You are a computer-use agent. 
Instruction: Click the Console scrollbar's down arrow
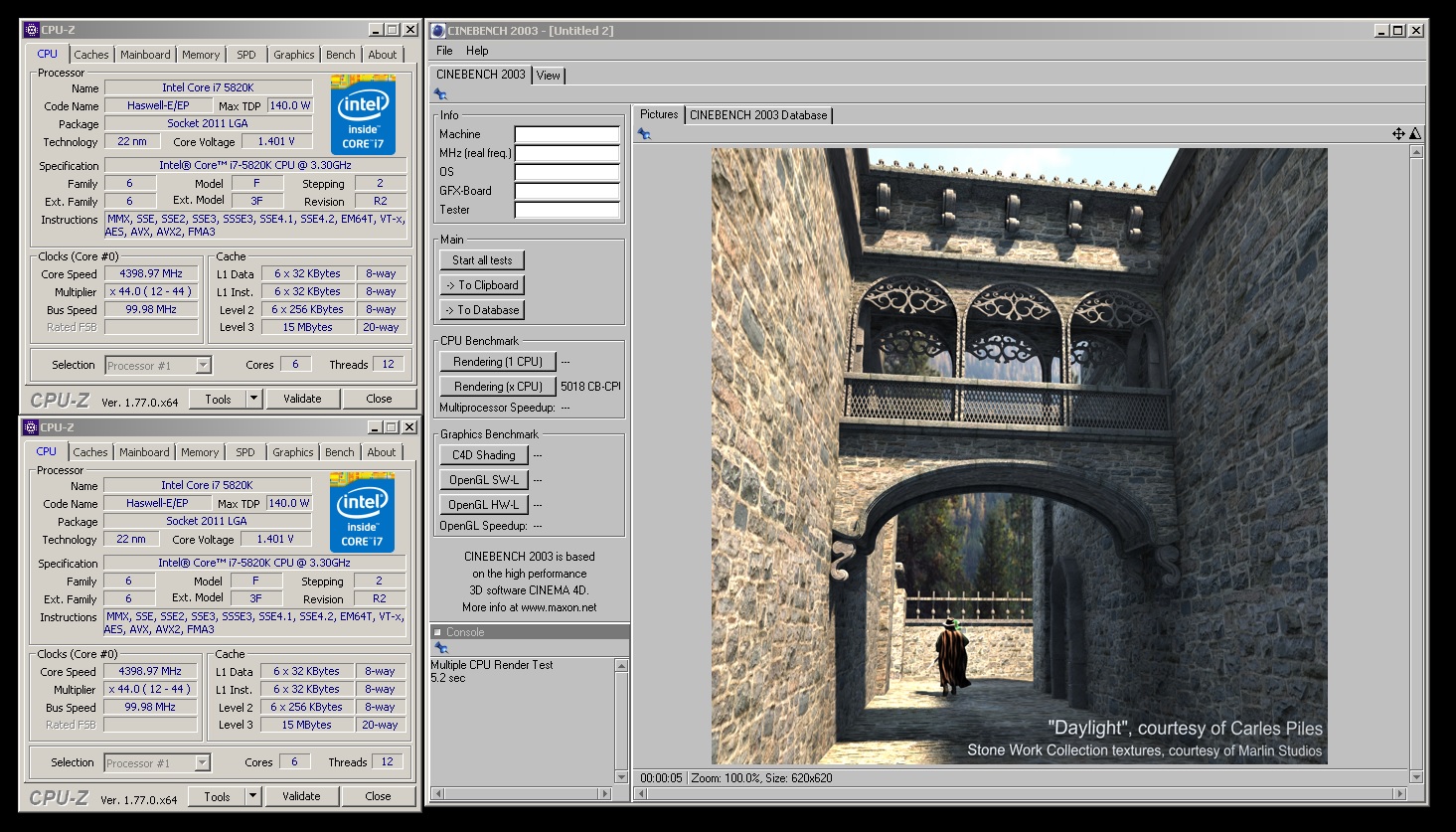pyautogui.click(x=622, y=777)
